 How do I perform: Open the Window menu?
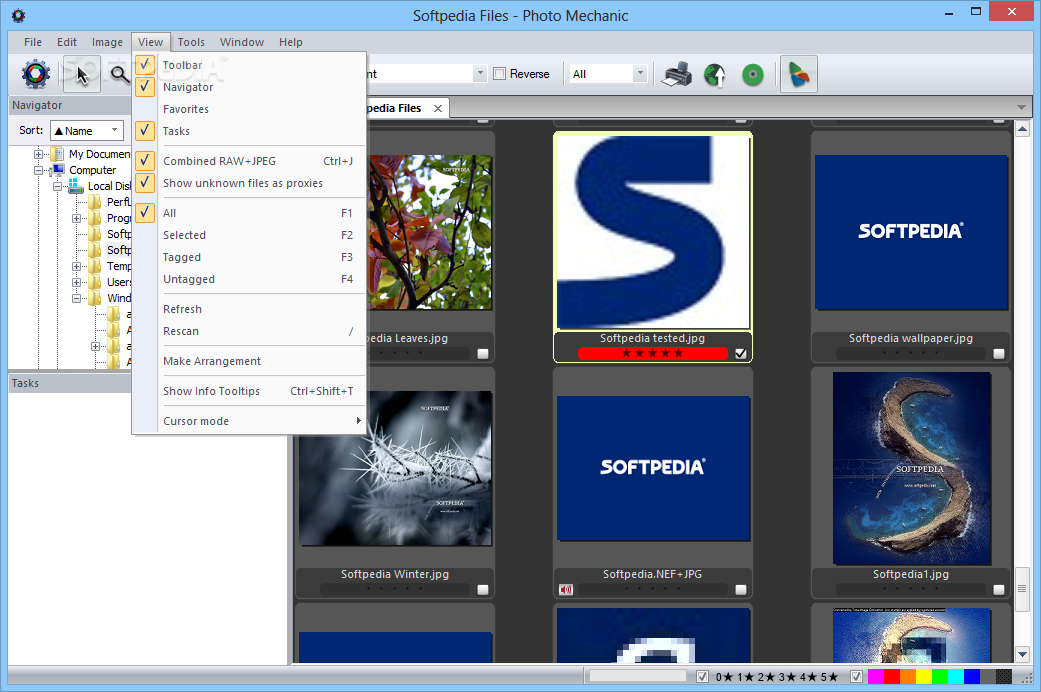(x=242, y=42)
